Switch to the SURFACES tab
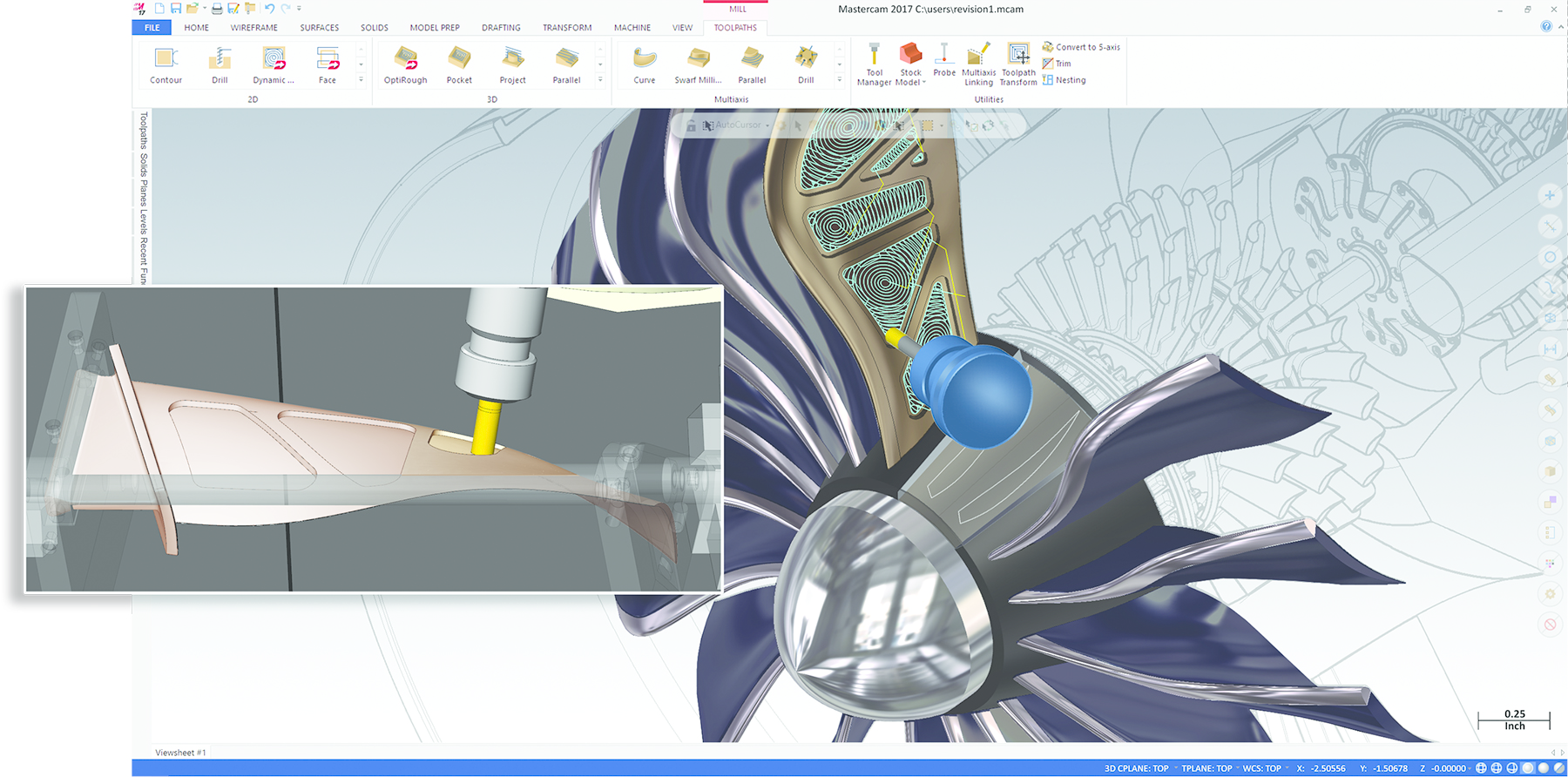Image resolution: width=1568 pixels, height=777 pixels. (320, 28)
